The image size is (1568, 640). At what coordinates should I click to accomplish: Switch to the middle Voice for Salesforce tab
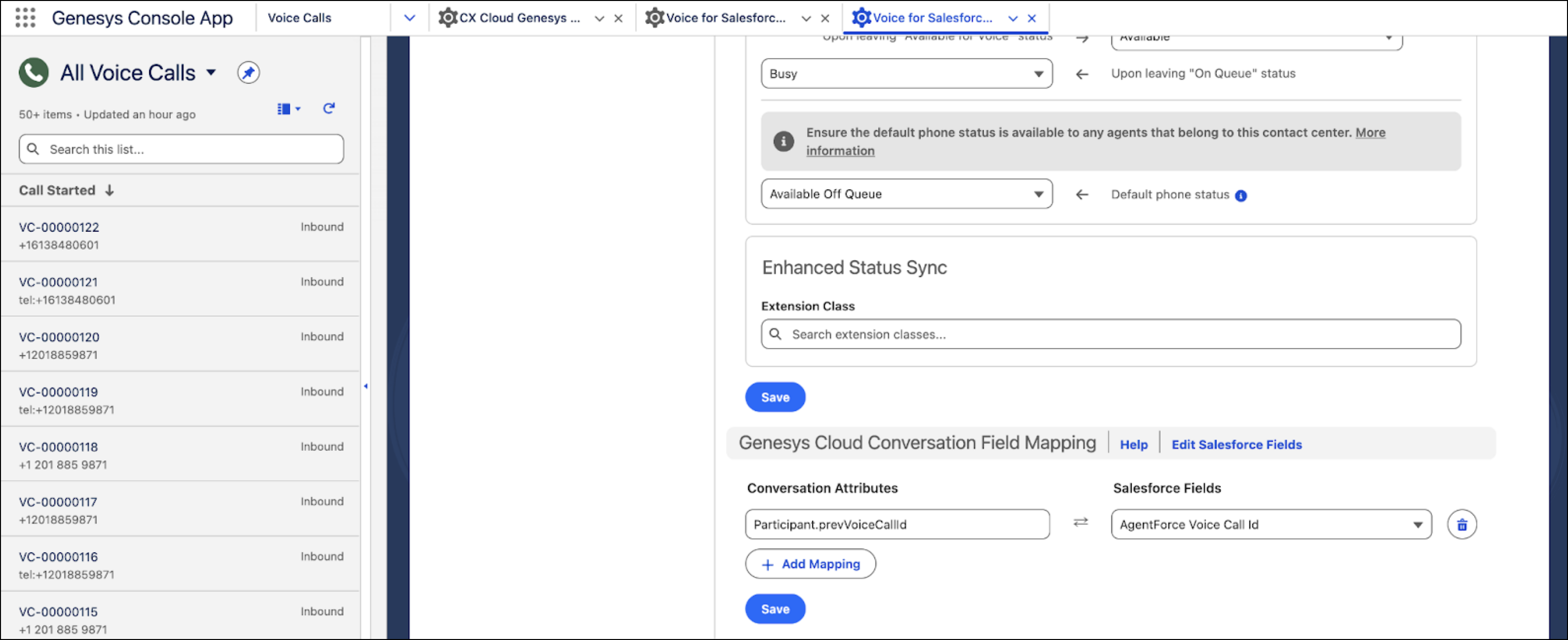point(726,18)
